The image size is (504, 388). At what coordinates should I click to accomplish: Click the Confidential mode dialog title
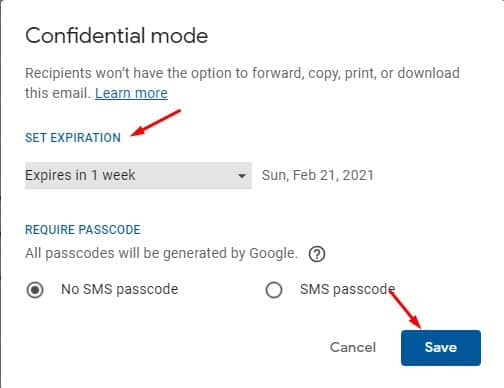point(117,36)
